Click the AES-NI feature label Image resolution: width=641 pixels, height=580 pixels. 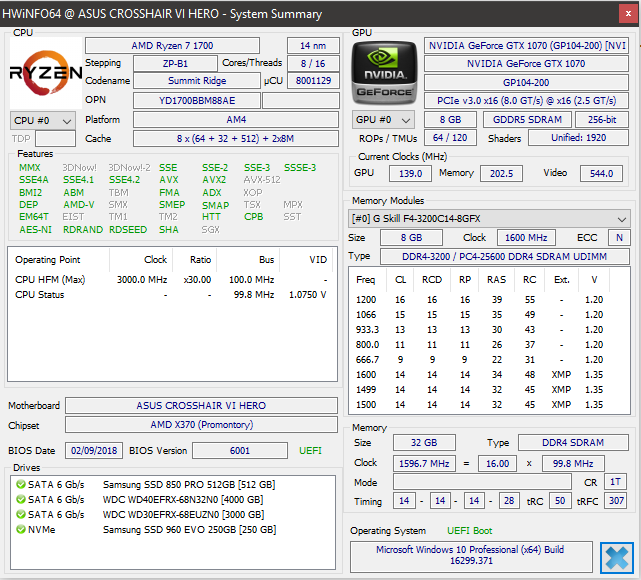point(36,230)
